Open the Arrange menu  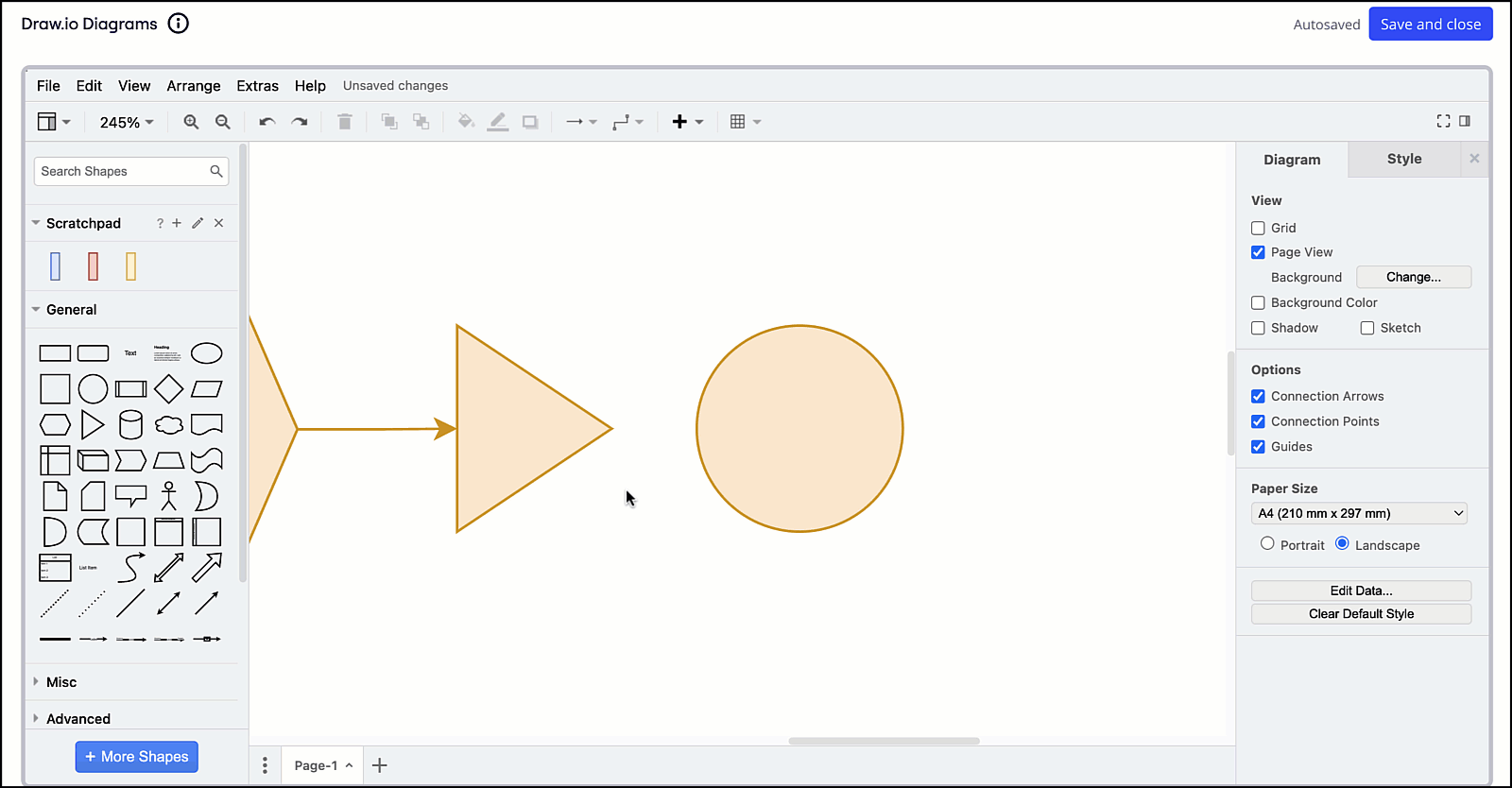(194, 86)
